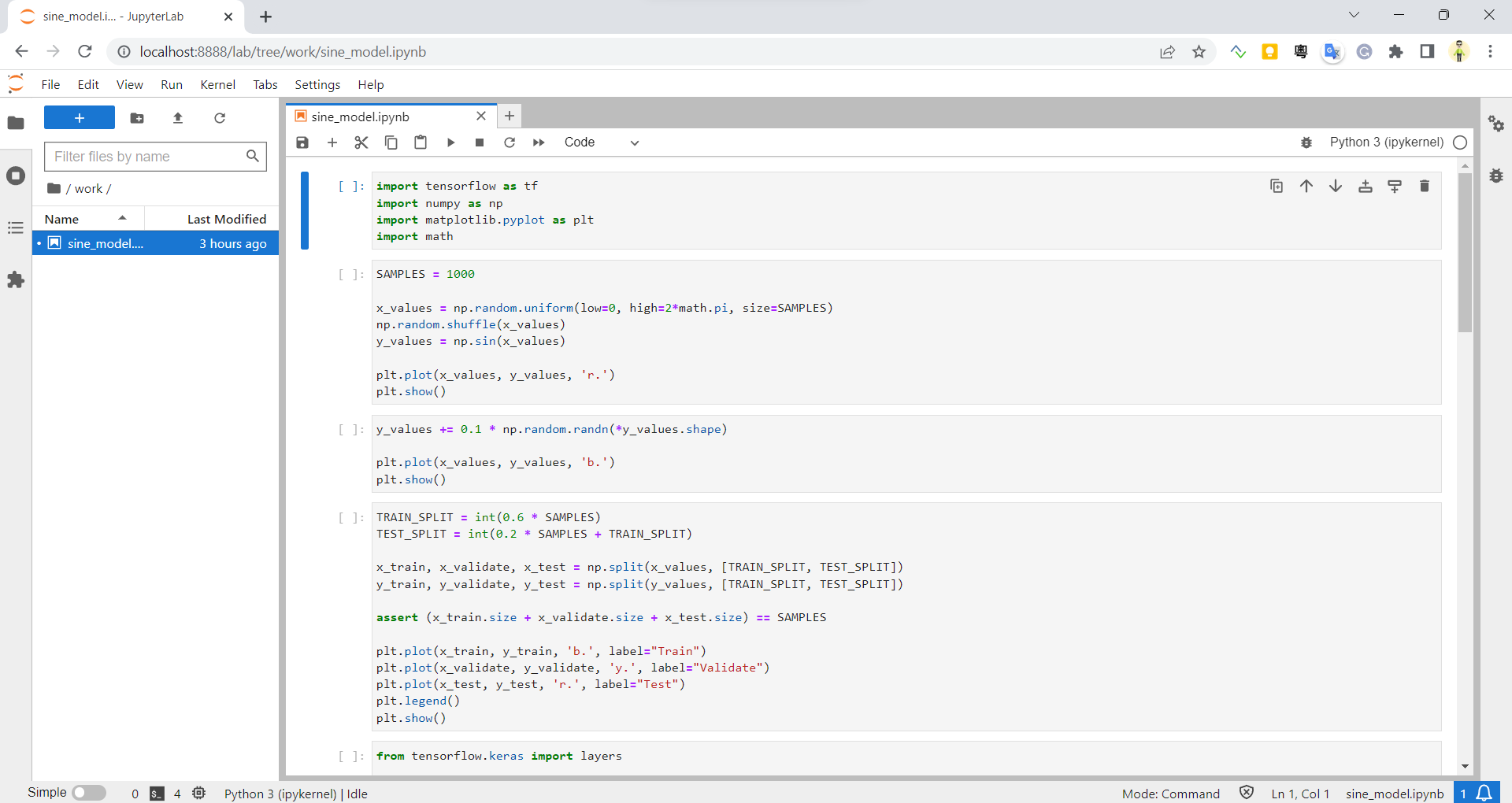This screenshot has width=1512, height=803.
Task: Delete the active cell with trash icon
Action: pos(1425,187)
